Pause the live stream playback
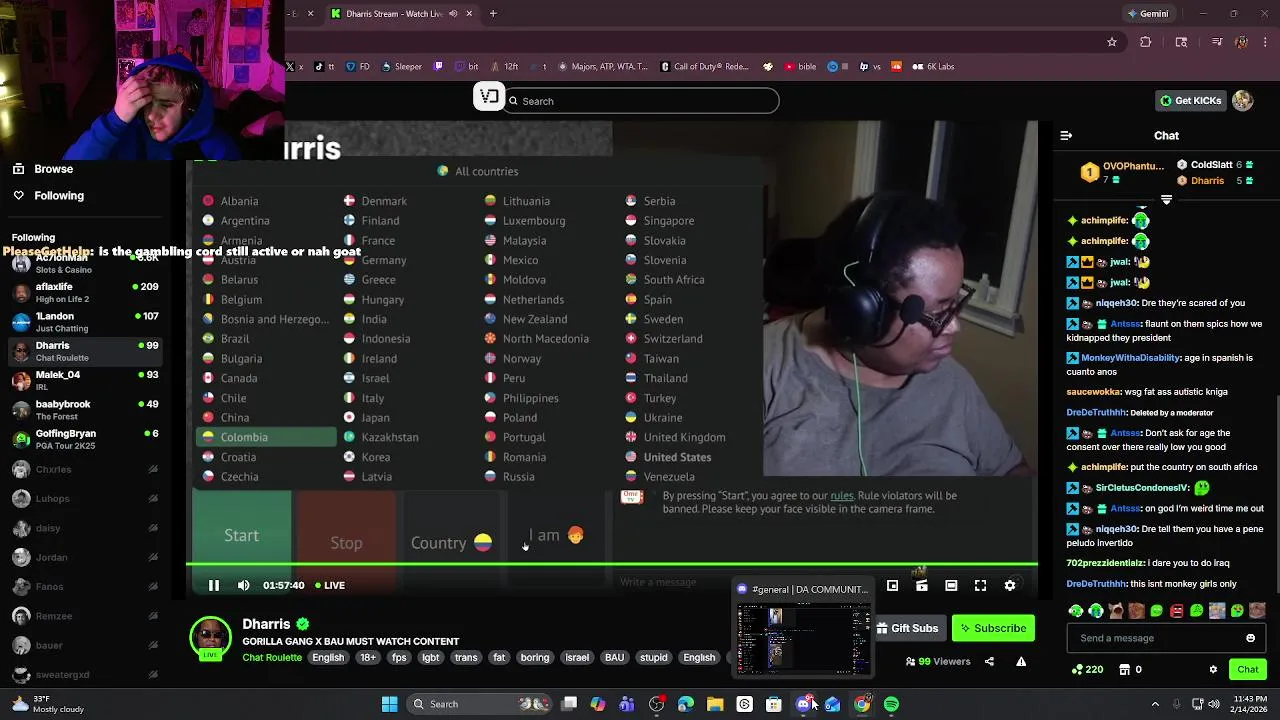 (x=214, y=585)
